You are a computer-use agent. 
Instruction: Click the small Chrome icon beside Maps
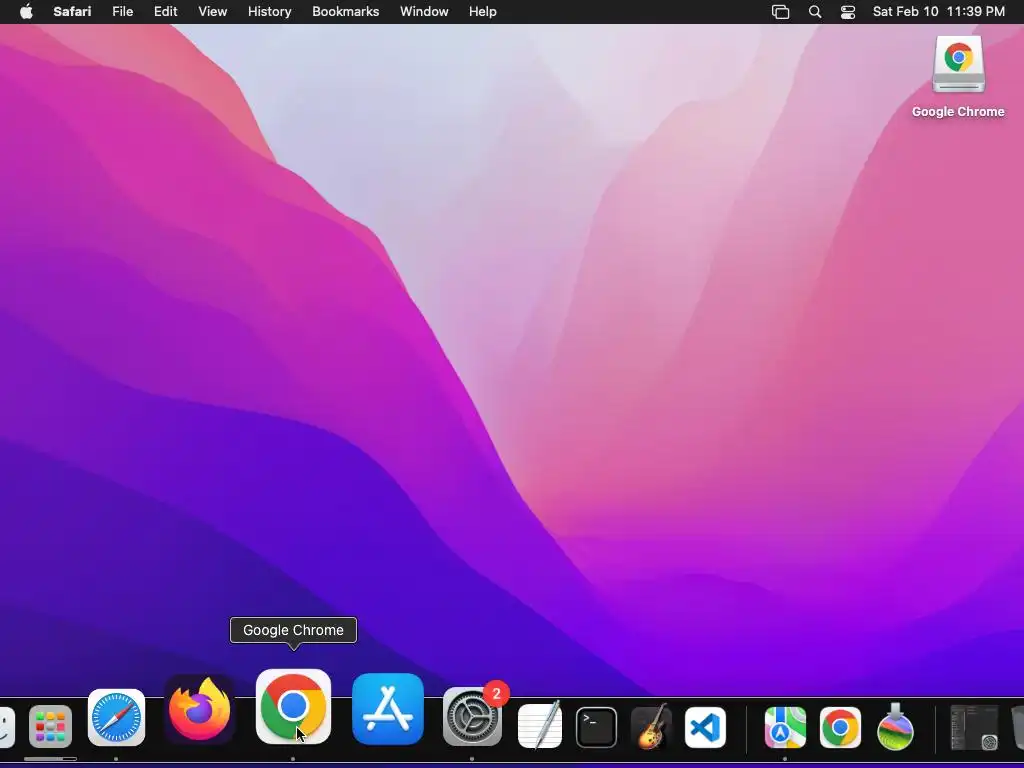click(x=840, y=727)
